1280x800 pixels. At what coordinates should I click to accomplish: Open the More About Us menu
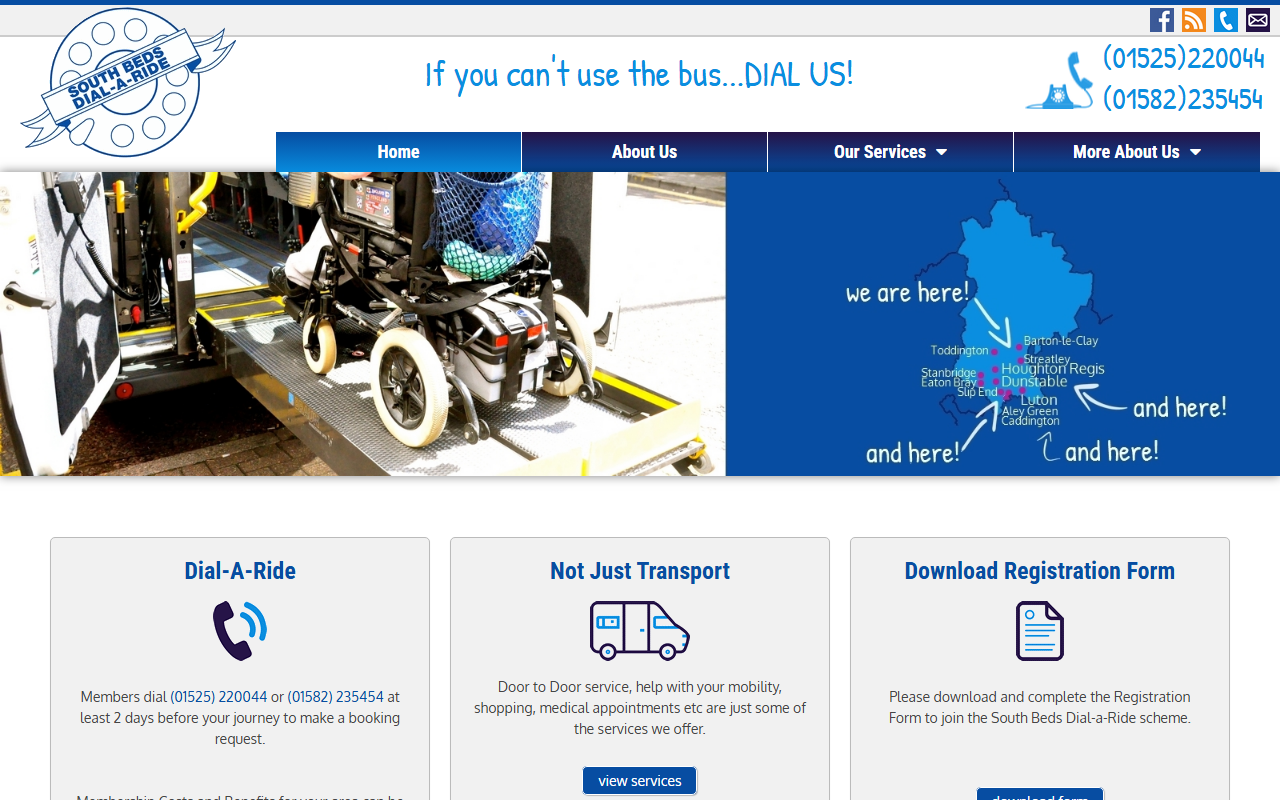[1136, 152]
